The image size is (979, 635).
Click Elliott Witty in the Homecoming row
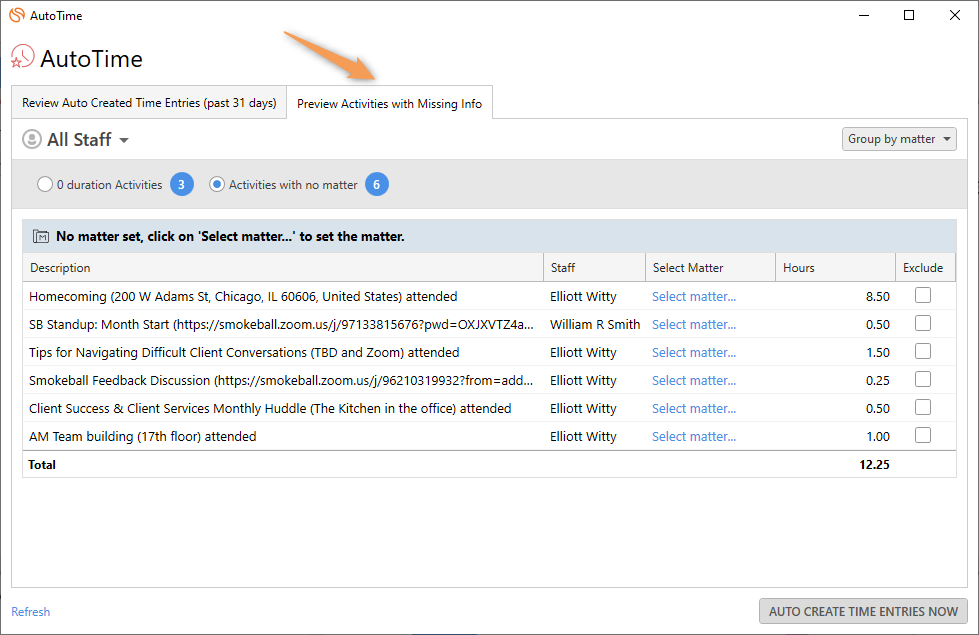(x=583, y=297)
